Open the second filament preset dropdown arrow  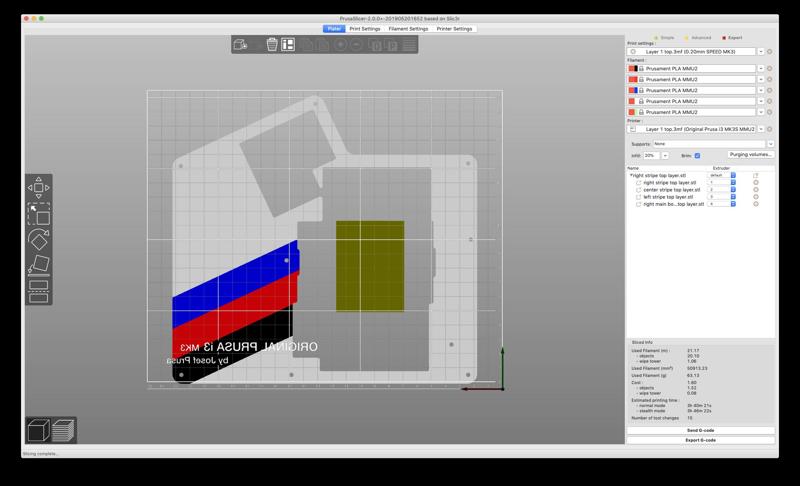pyautogui.click(x=761, y=80)
